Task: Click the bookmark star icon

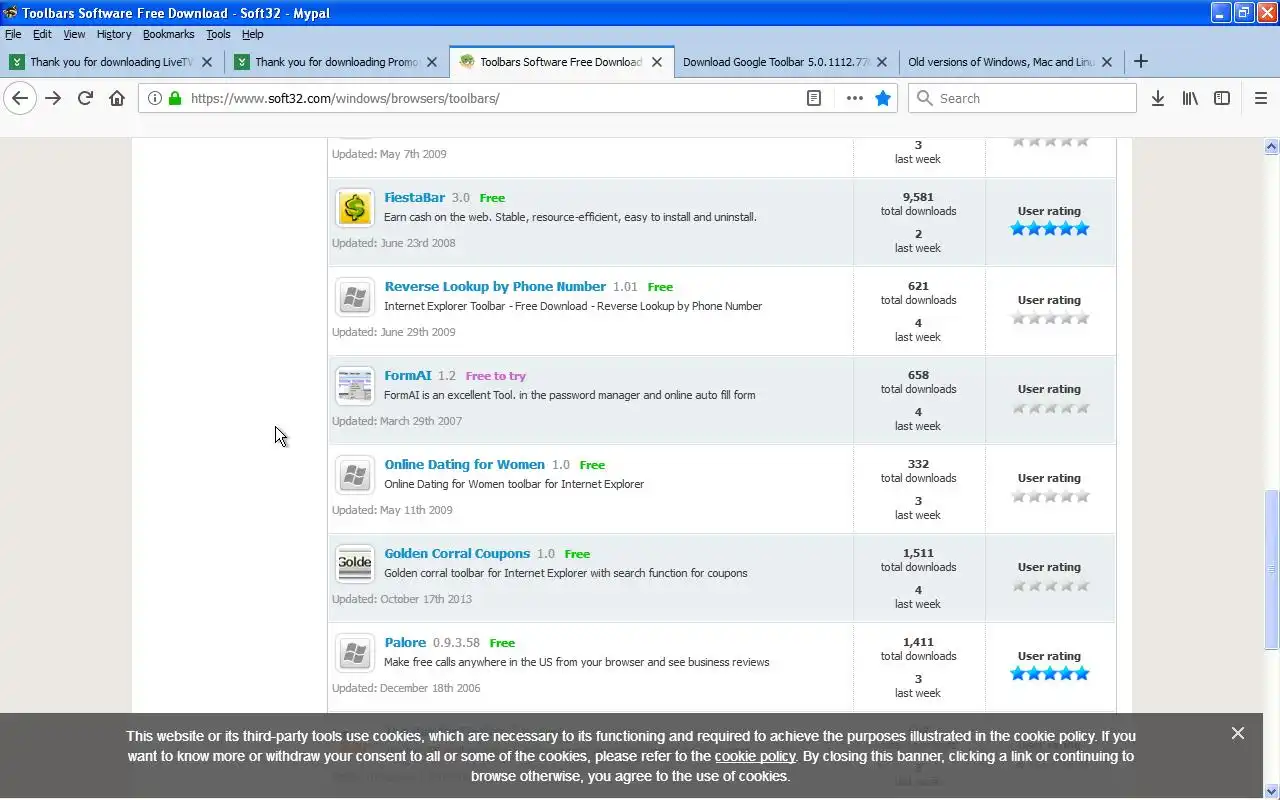Action: pos(883,98)
